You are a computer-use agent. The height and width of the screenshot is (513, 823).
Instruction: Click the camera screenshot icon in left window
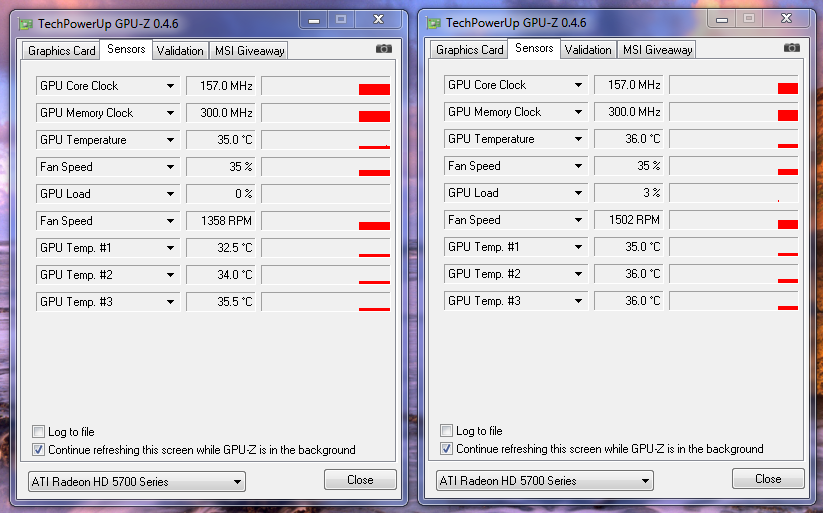384,49
